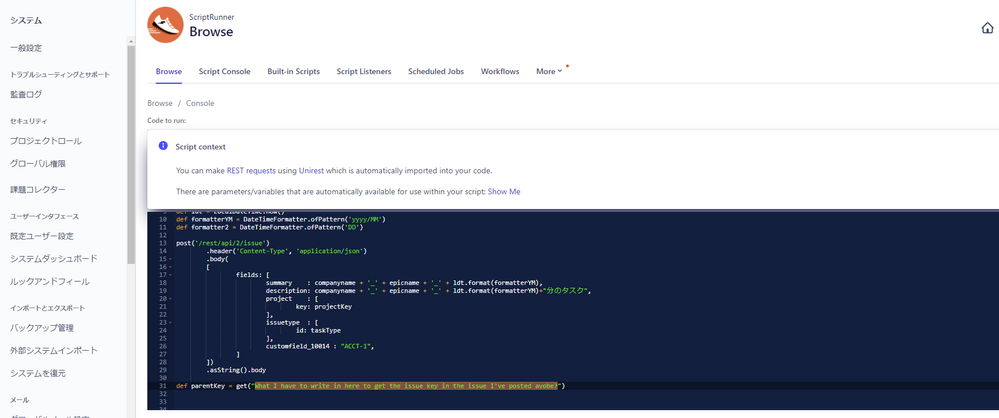Screen dimensions: 999x418
Task: Open システムダッシュボード in the sidebar
Action: click(x=54, y=259)
